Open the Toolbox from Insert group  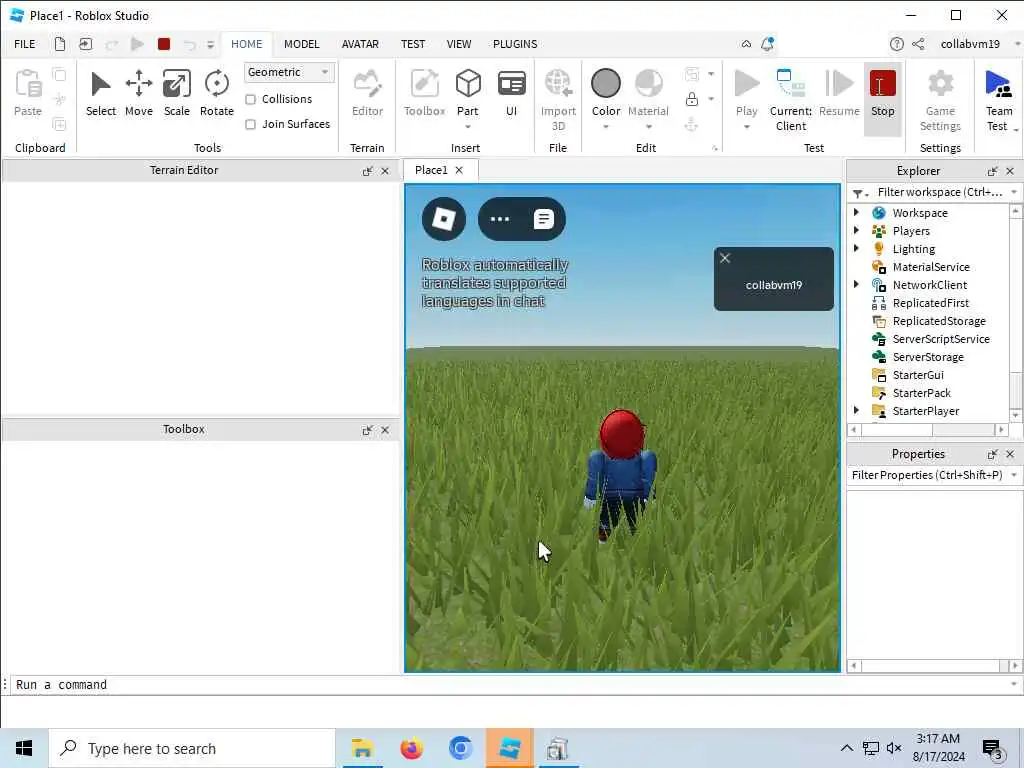tap(424, 93)
